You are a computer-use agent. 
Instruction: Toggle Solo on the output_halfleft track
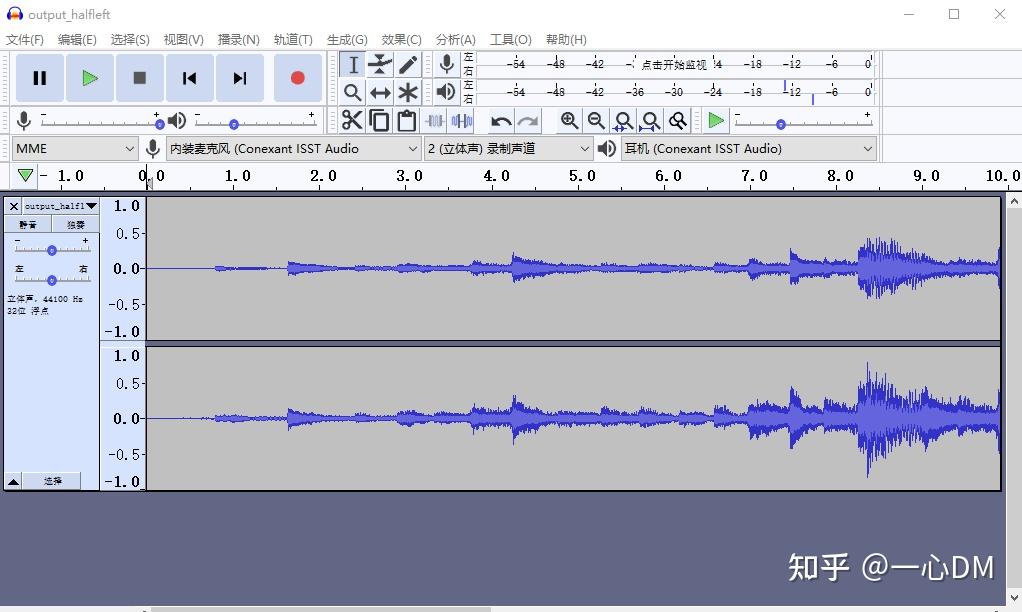(76, 225)
